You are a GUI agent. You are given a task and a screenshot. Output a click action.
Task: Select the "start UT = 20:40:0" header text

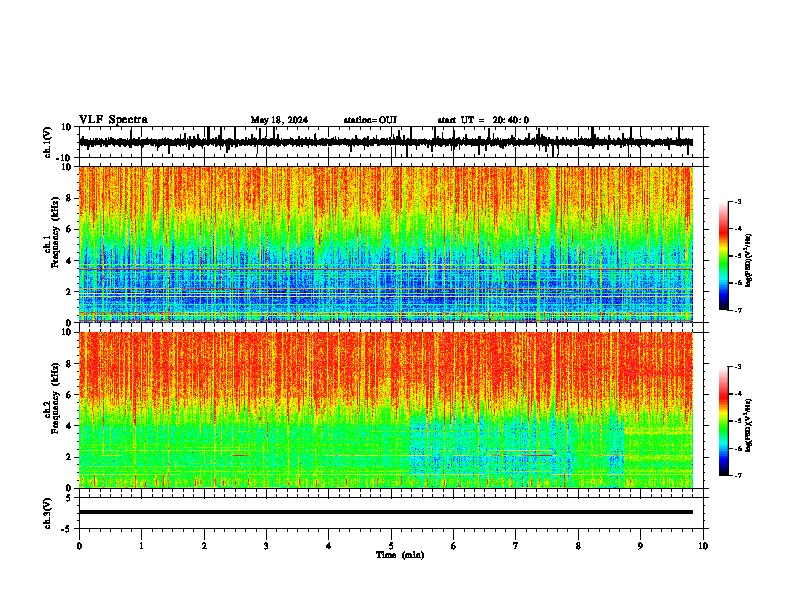(483, 120)
